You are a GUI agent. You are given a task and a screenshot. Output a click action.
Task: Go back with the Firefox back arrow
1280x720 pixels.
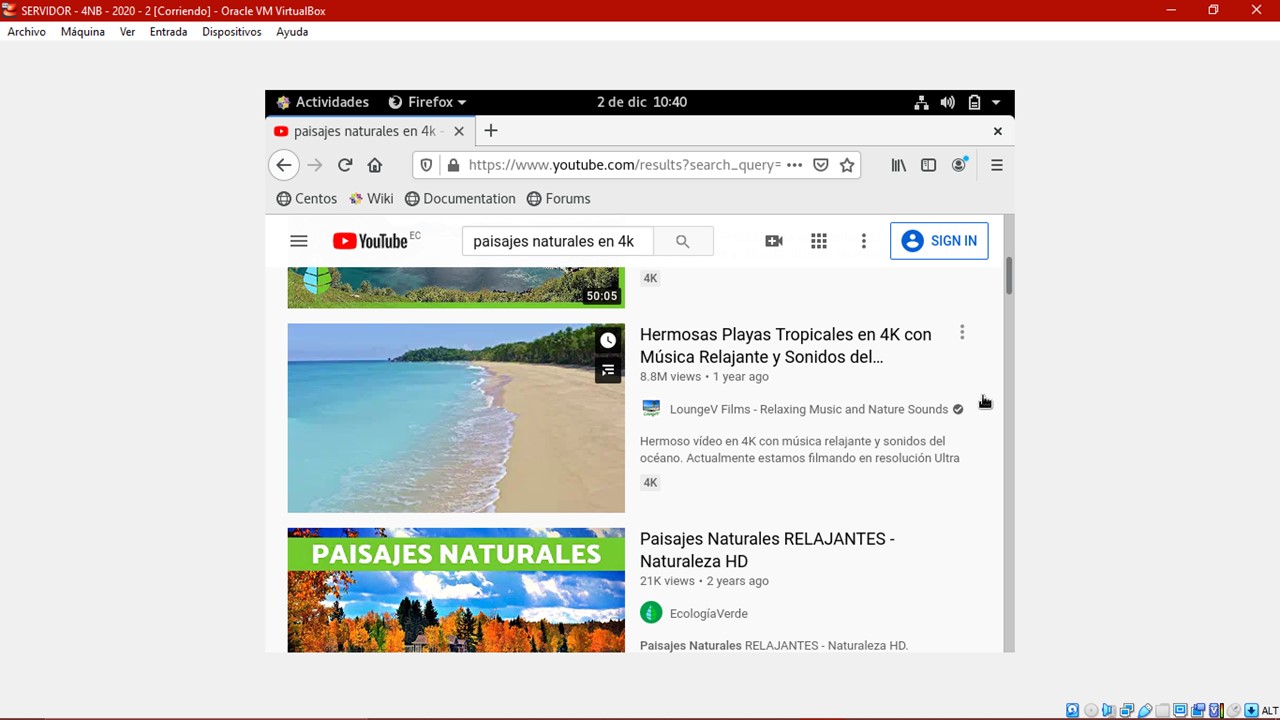(x=284, y=165)
